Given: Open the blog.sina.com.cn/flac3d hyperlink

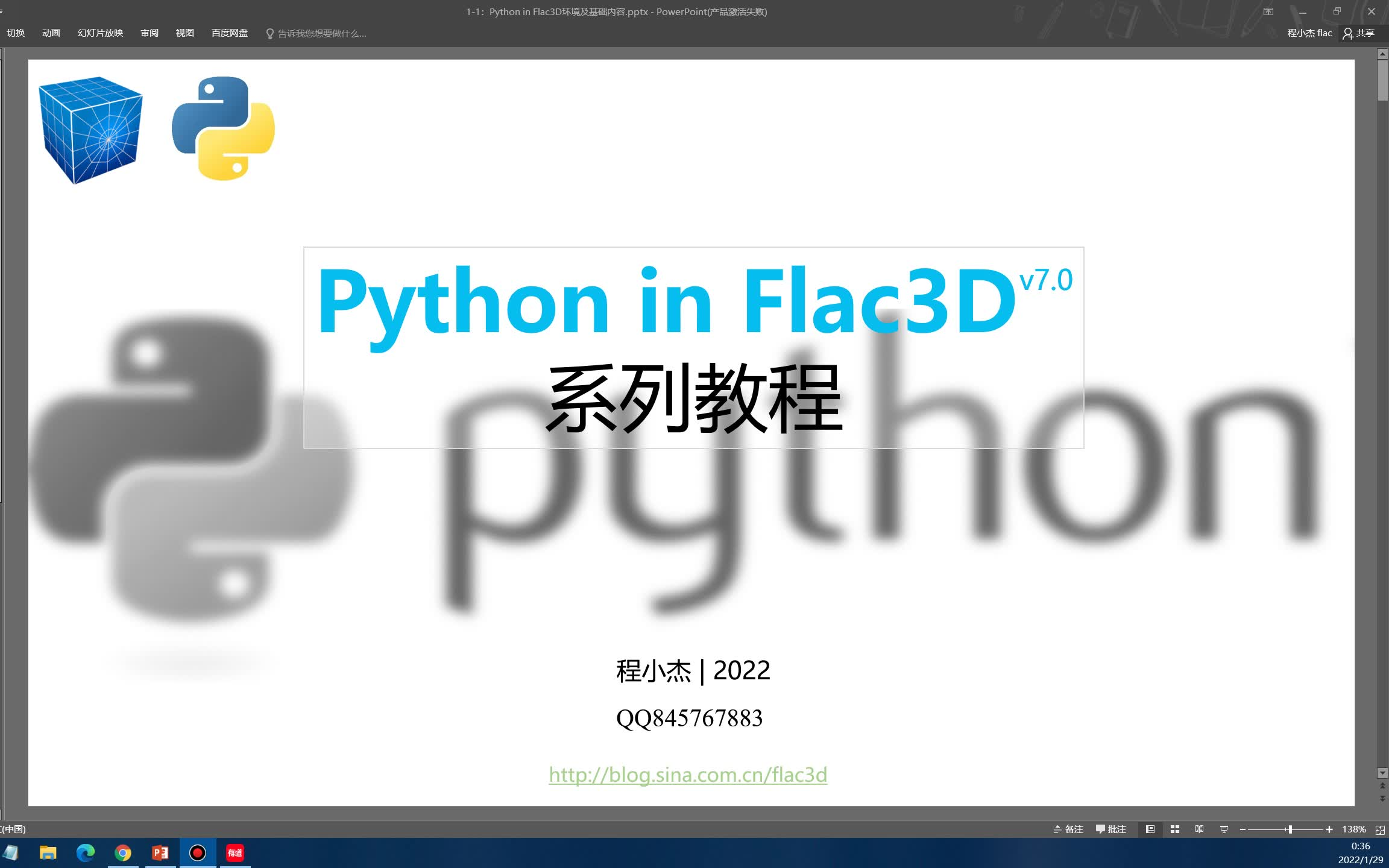Looking at the screenshot, I should pos(687,775).
